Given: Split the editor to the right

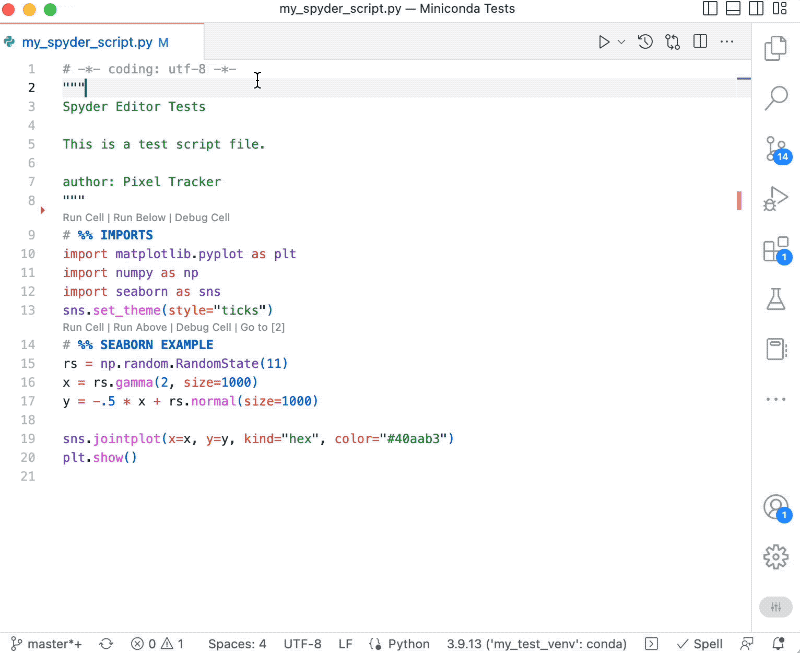Looking at the screenshot, I should click(x=700, y=42).
